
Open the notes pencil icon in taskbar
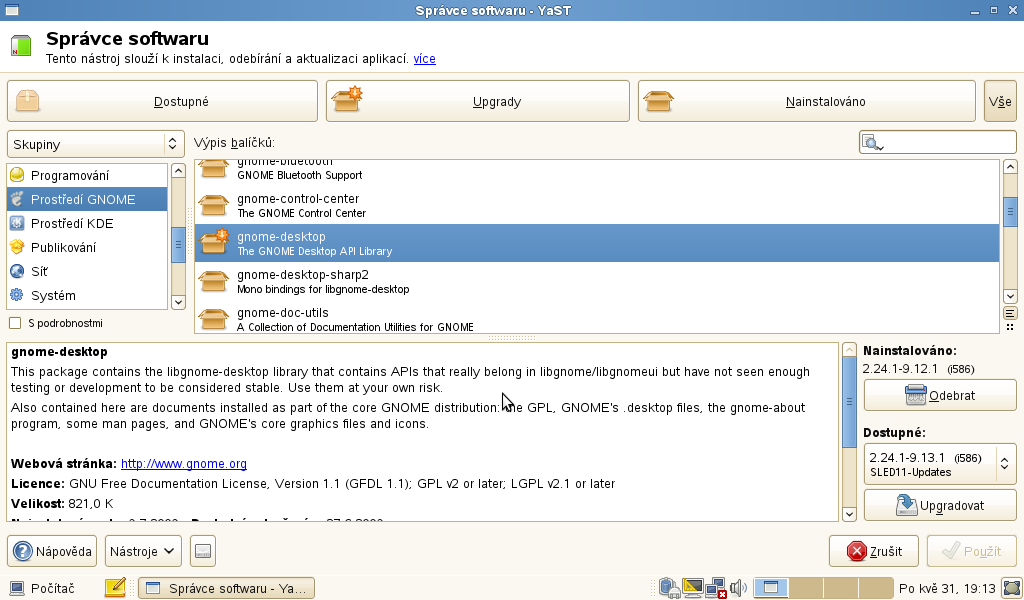115,587
